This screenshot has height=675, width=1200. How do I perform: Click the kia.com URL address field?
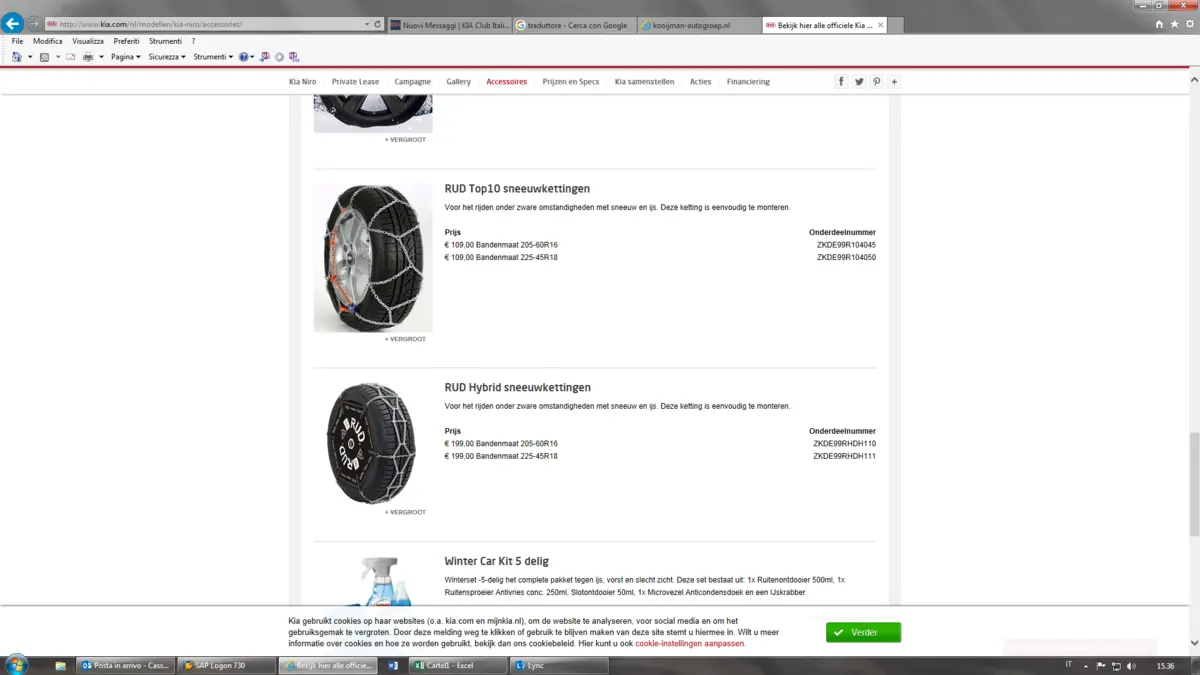[x=203, y=24]
